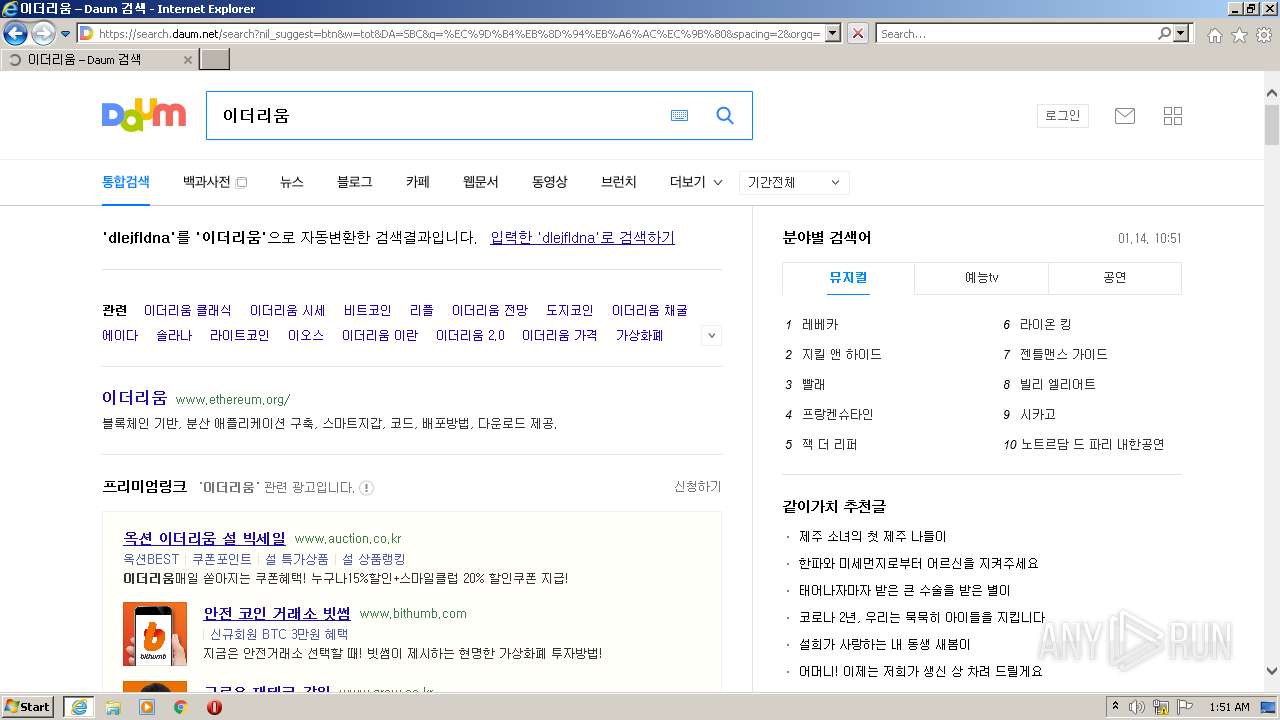This screenshot has height=720, width=1280.
Task: Open the mail envelope icon
Action: click(x=1125, y=116)
